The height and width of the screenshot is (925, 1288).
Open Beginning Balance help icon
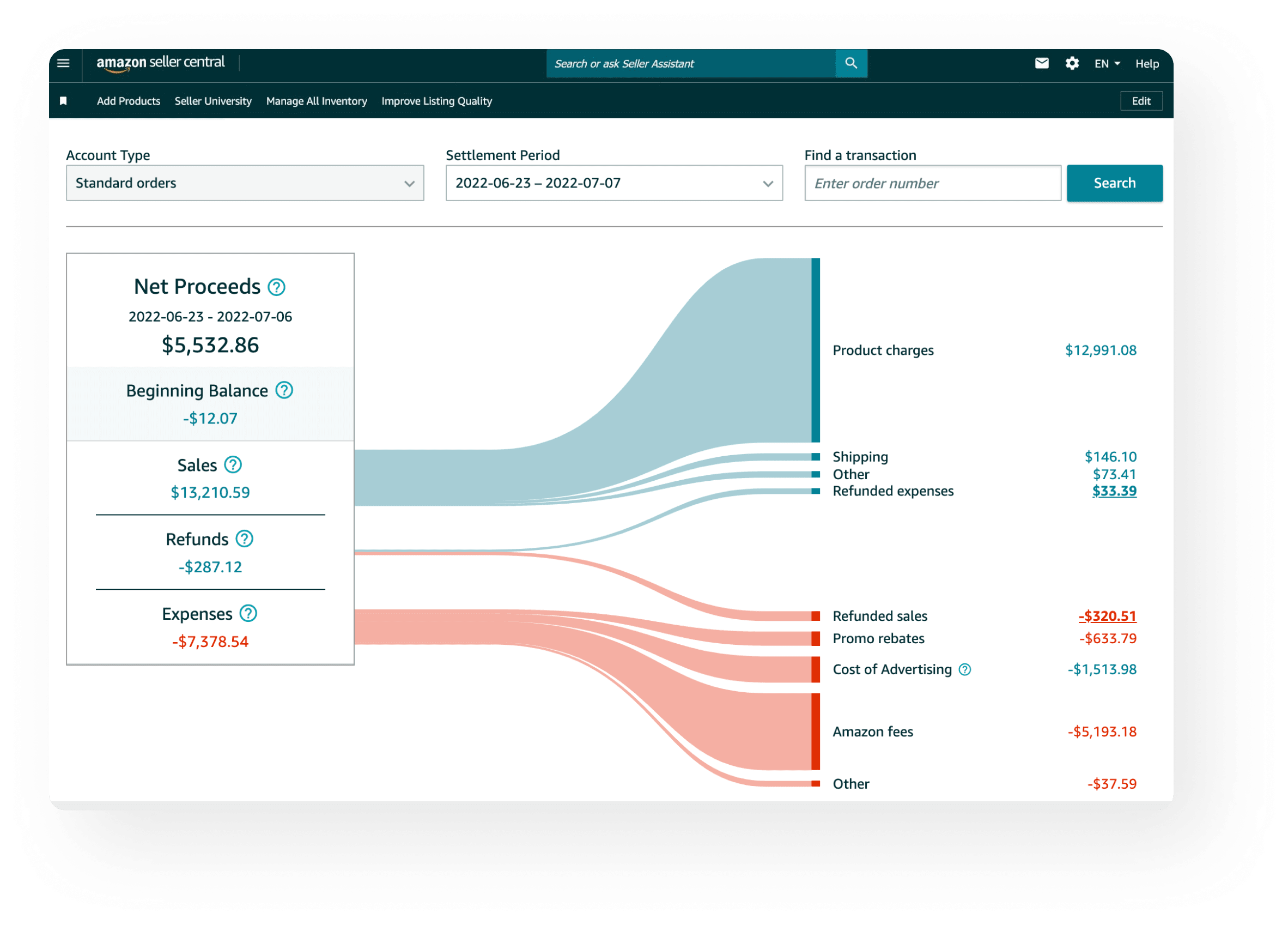[x=284, y=390]
